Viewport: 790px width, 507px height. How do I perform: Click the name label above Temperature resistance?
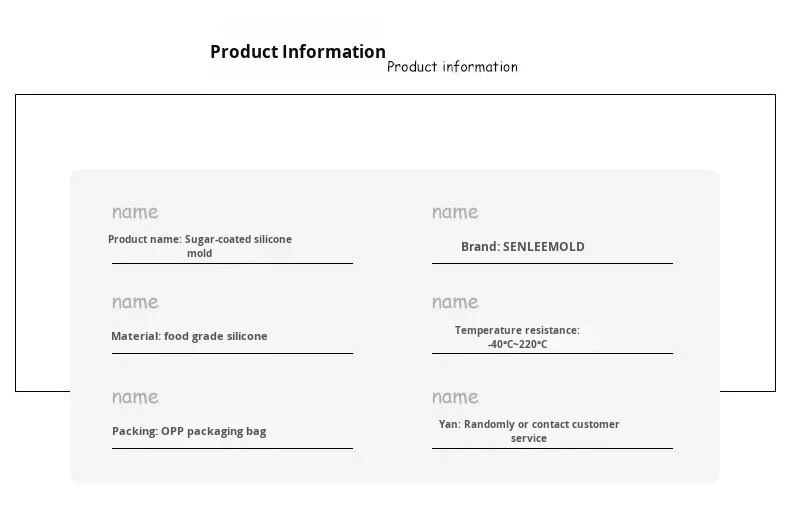click(x=455, y=302)
